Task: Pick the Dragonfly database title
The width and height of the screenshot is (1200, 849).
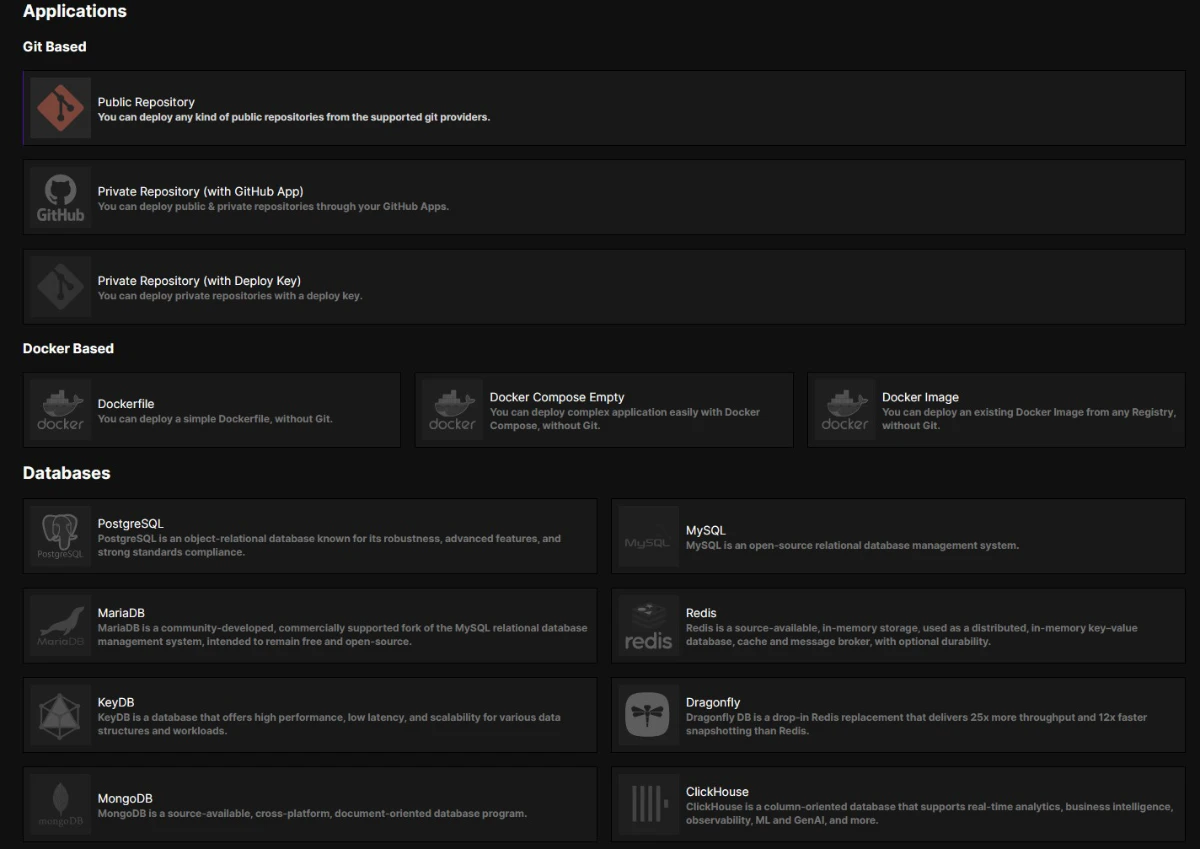Action: 713,702
